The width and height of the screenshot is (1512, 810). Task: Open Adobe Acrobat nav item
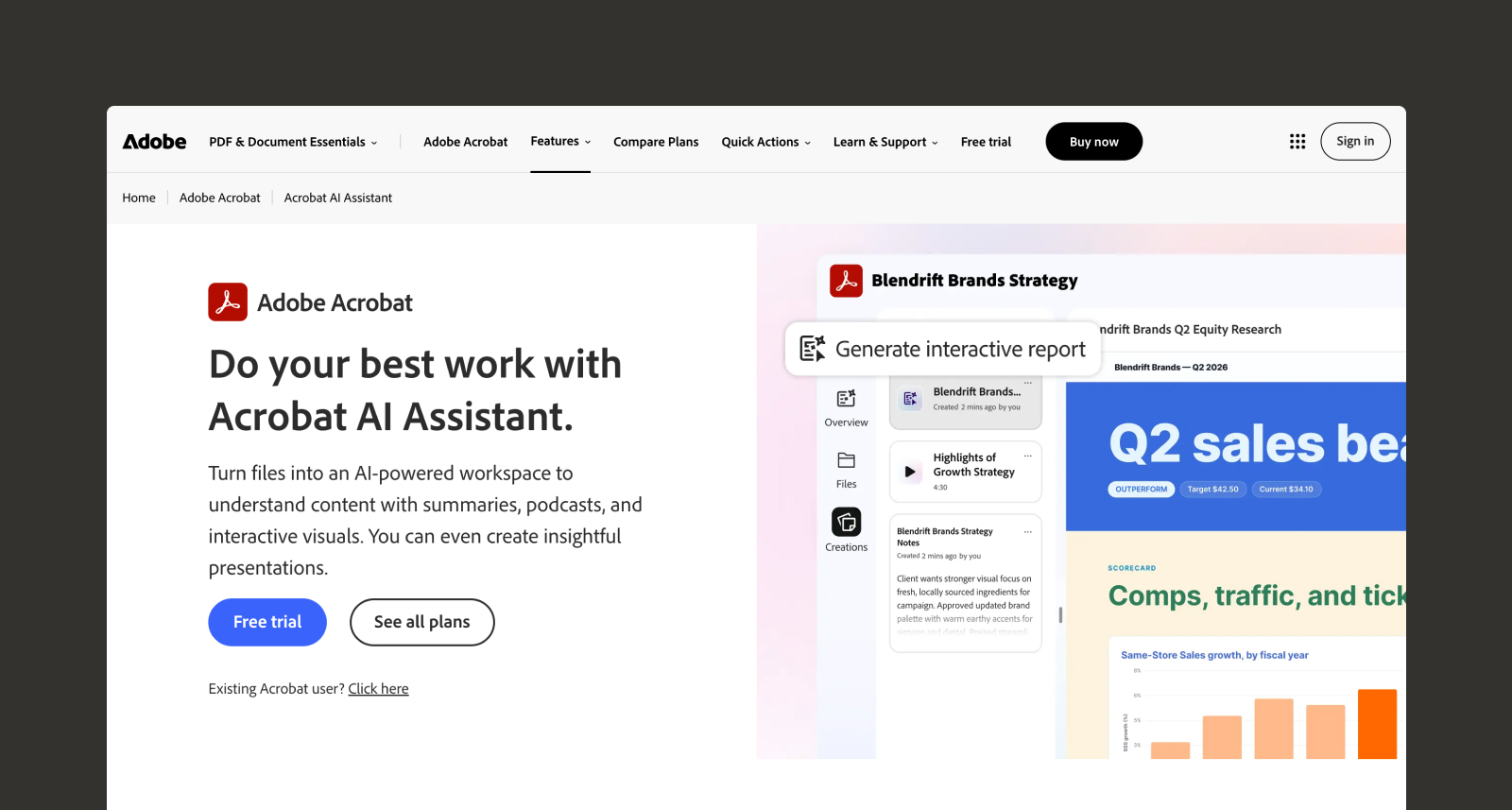click(x=465, y=142)
